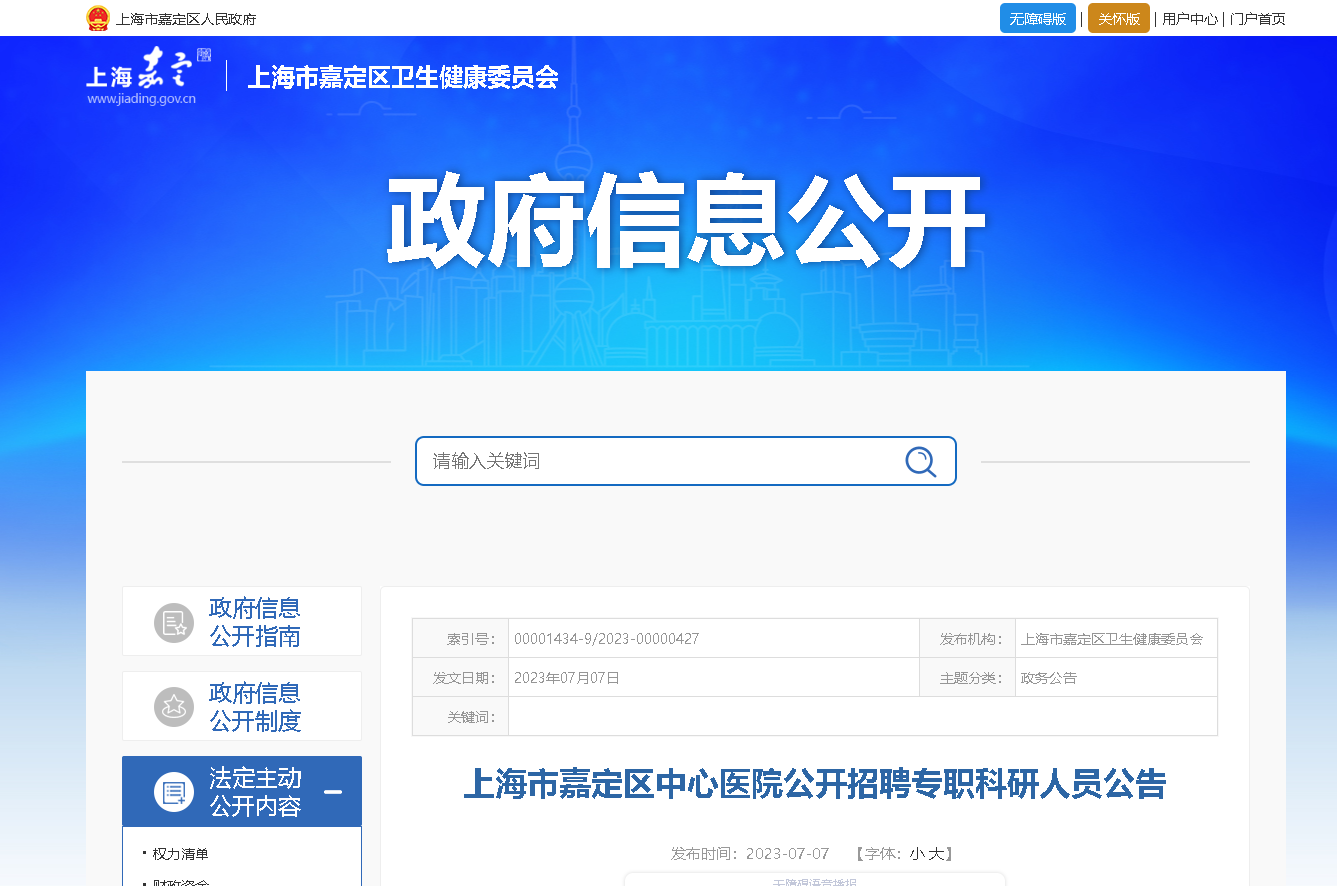Select 权力清单 in the sidebar list
1337x886 pixels.
[181, 854]
